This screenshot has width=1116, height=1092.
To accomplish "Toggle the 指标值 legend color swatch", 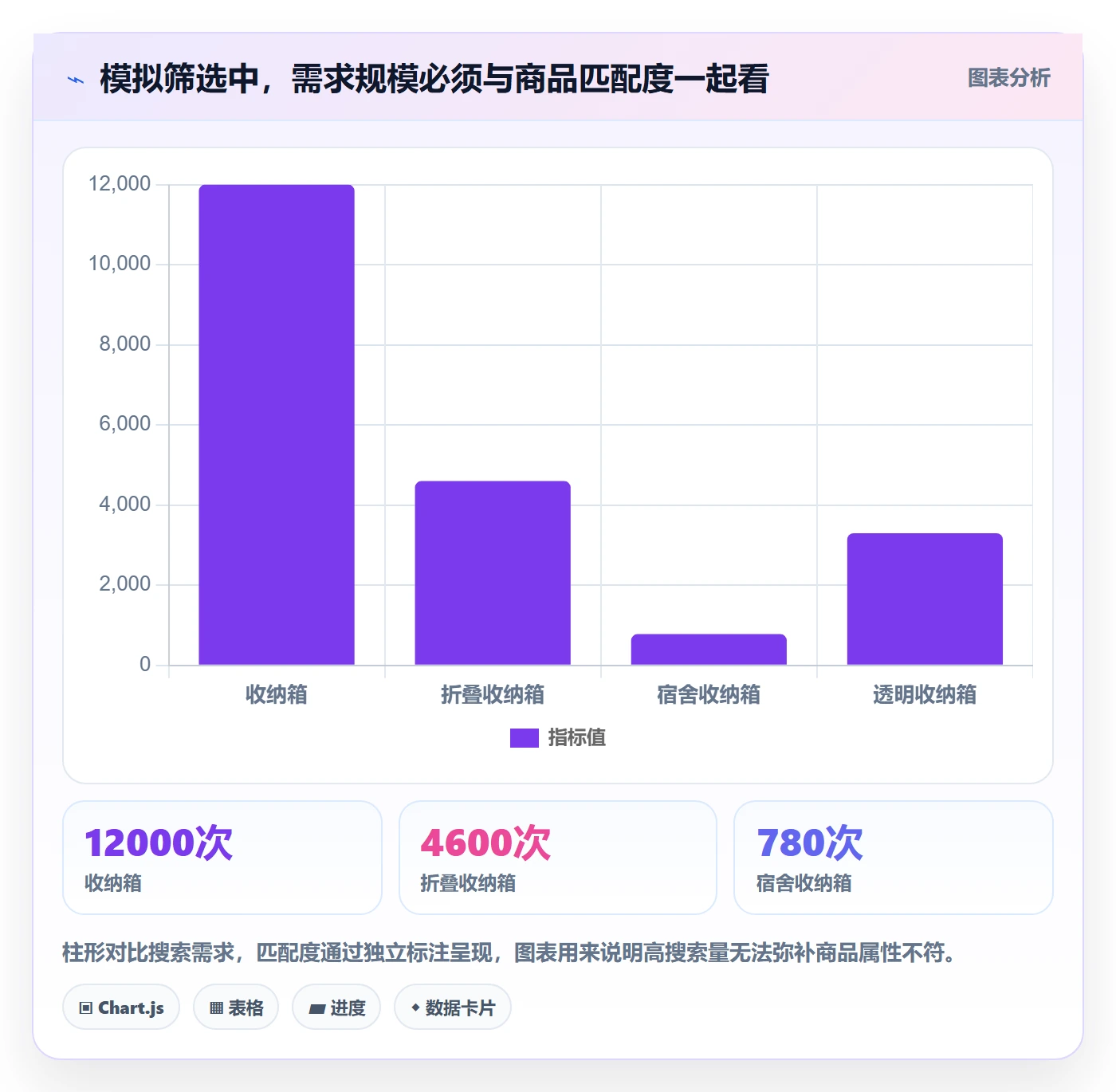I will 525,738.
